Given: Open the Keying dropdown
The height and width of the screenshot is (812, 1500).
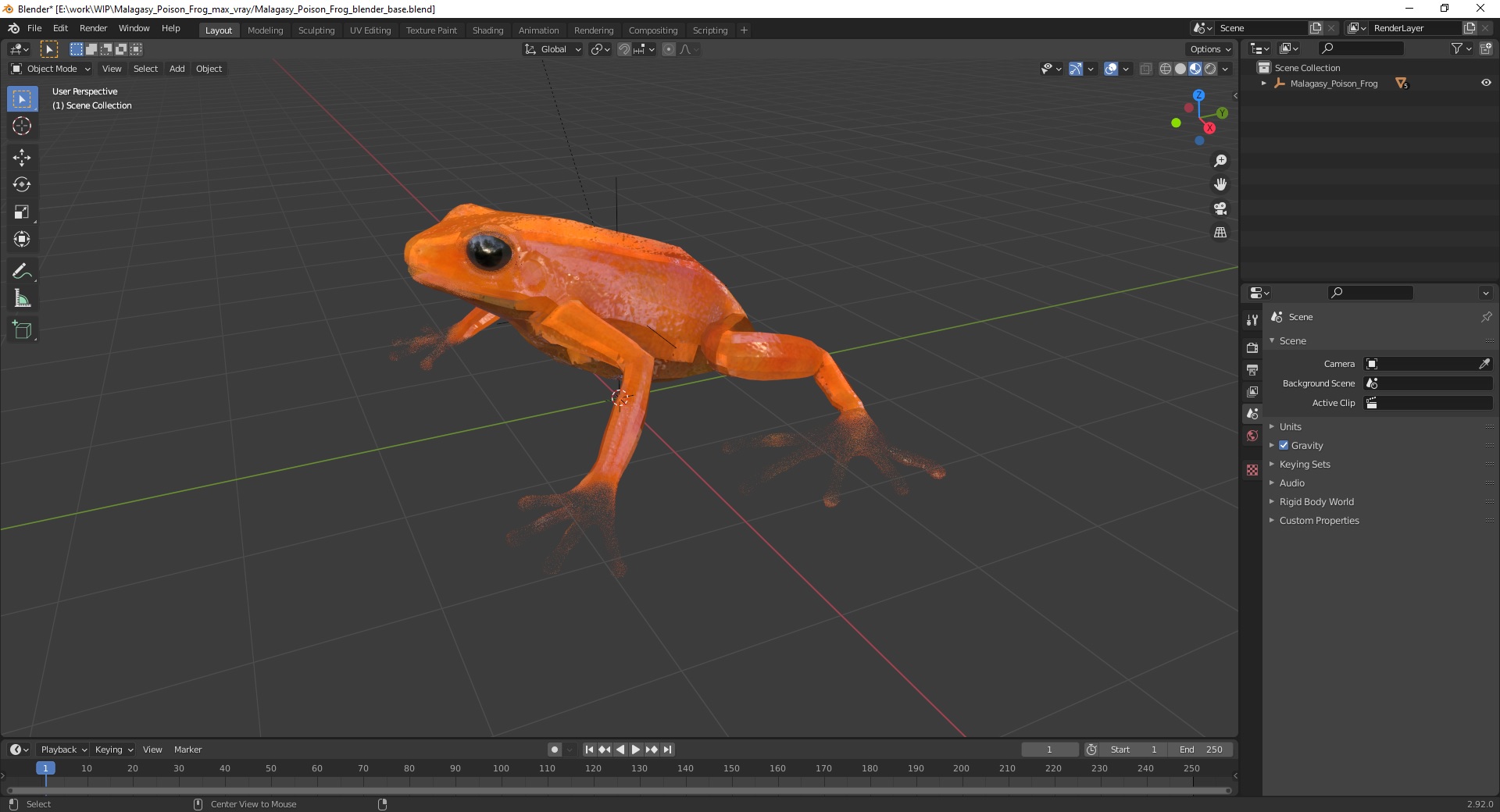Looking at the screenshot, I should [114, 750].
